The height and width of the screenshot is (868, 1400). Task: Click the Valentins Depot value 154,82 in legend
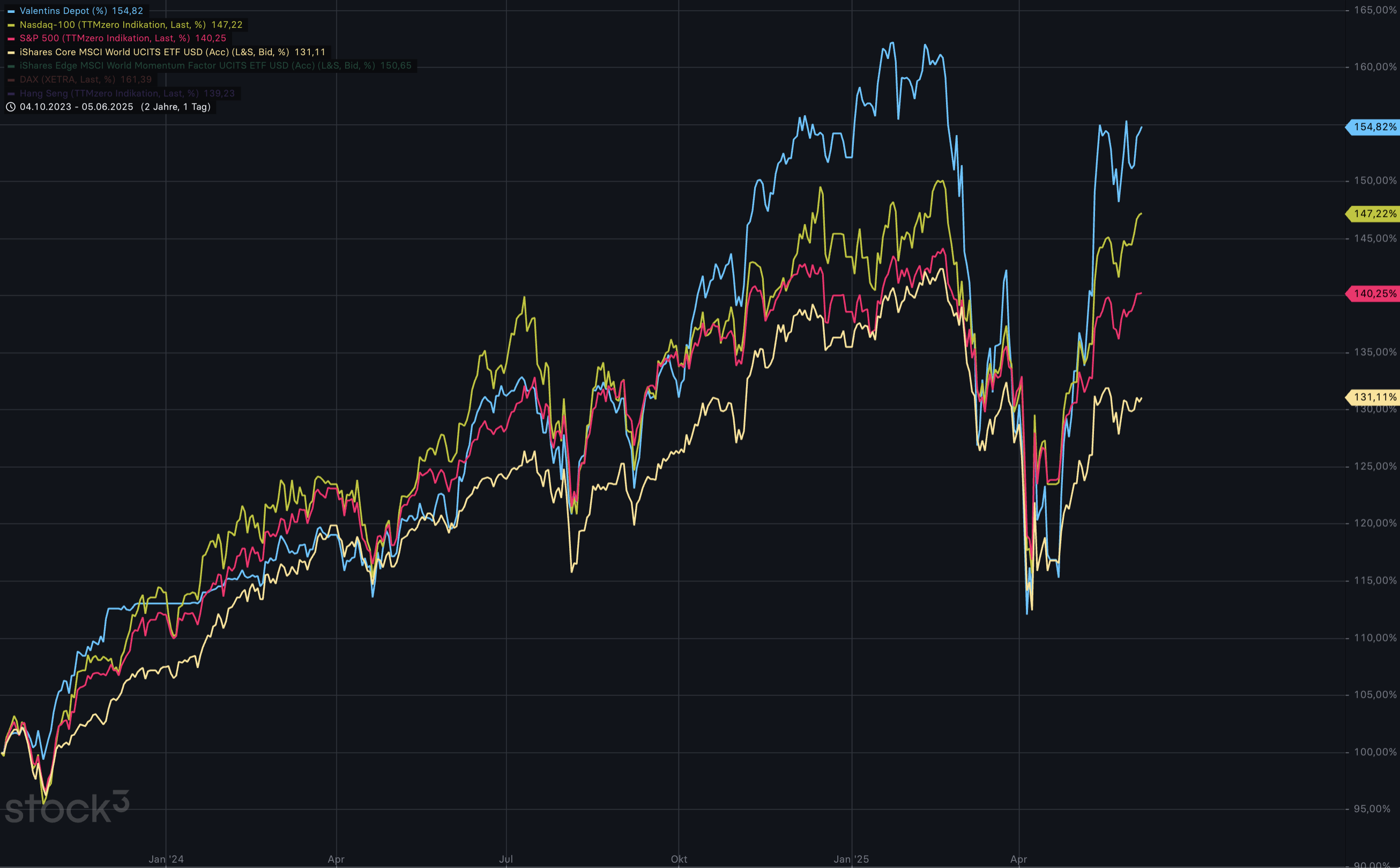pyautogui.click(x=128, y=11)
